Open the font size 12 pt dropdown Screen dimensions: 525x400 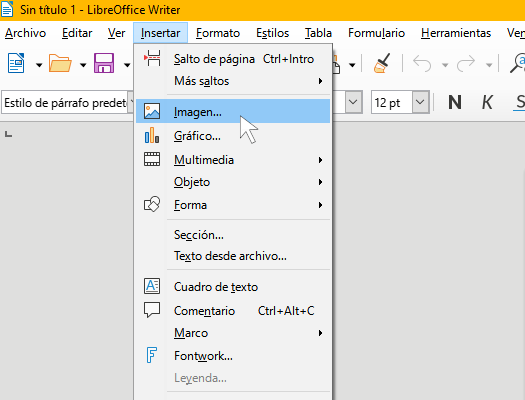coord(420,102)
